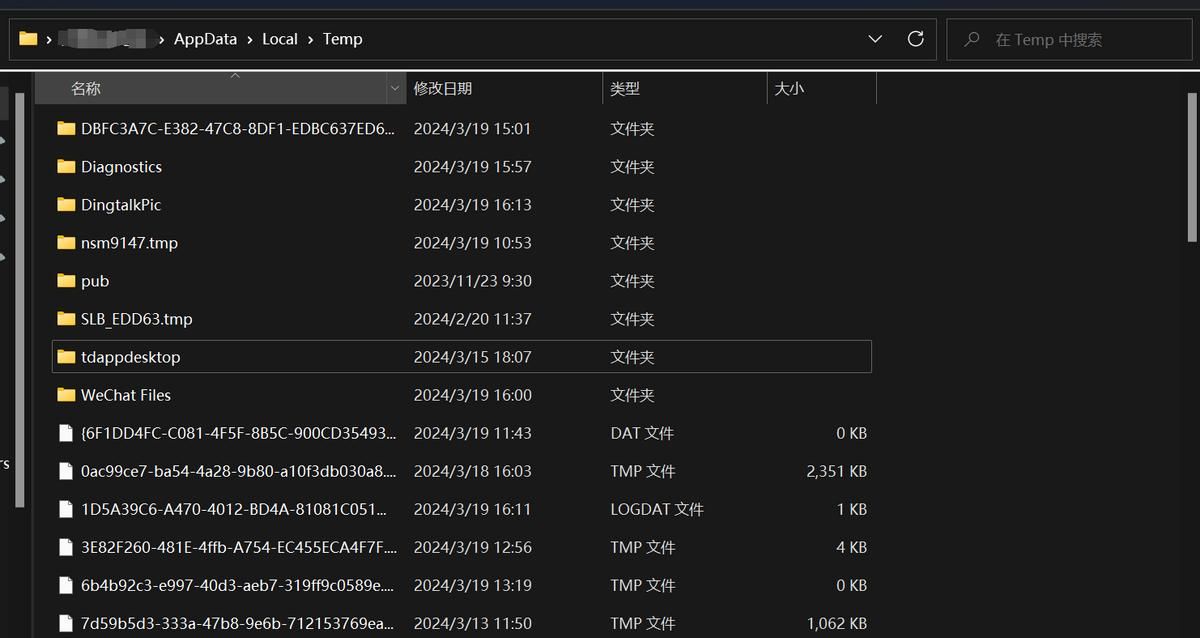The width and height of the screenshot is (1200, 638).
Task: Select file icon of 1D5A39C6 LOGDAT file
Action: point(66,509)
